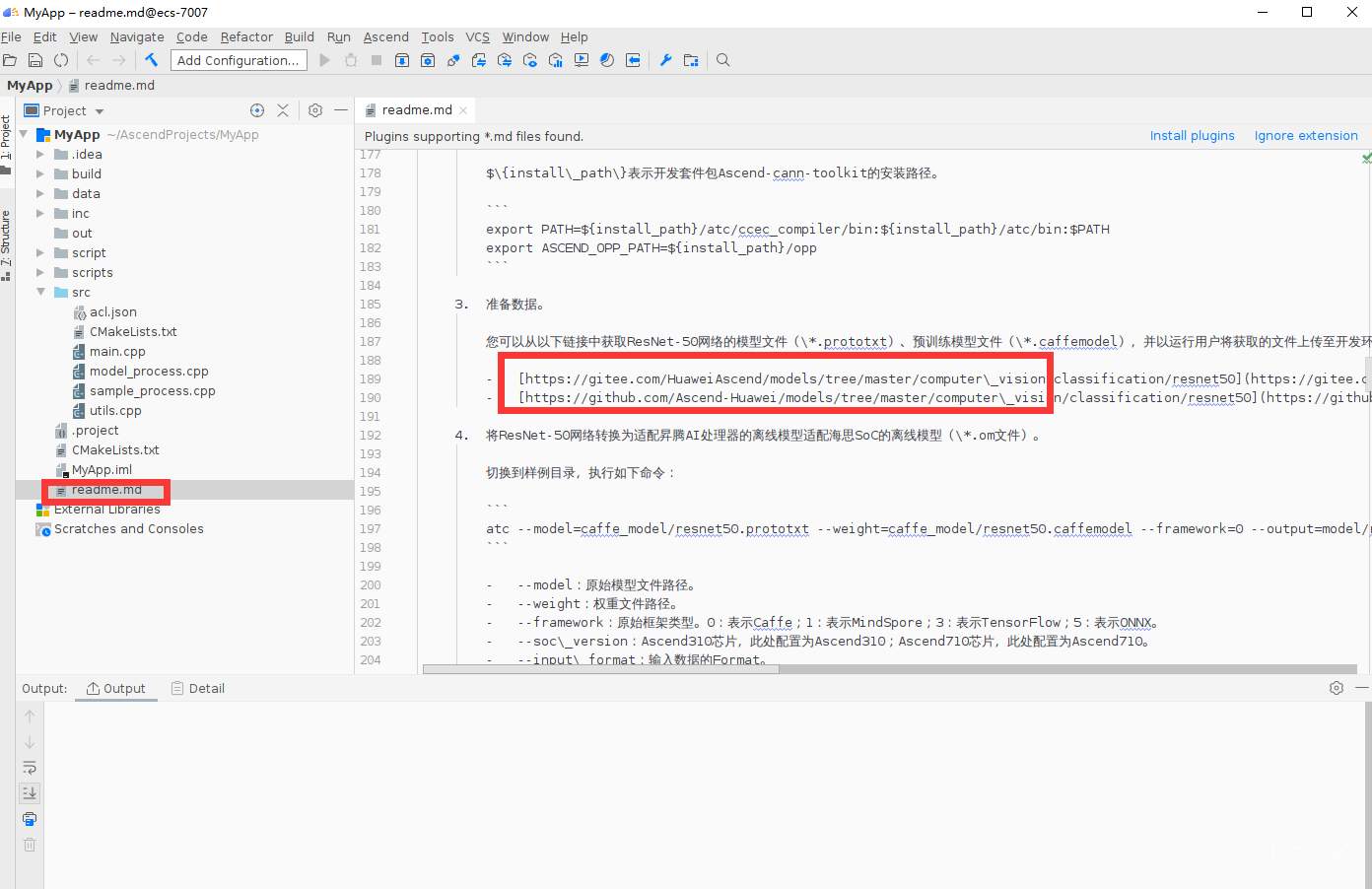Open the Tools menu
Image resolution: width=1372 pixels, height=889 pixels.
pyautogui.click(x=438, y=36)
